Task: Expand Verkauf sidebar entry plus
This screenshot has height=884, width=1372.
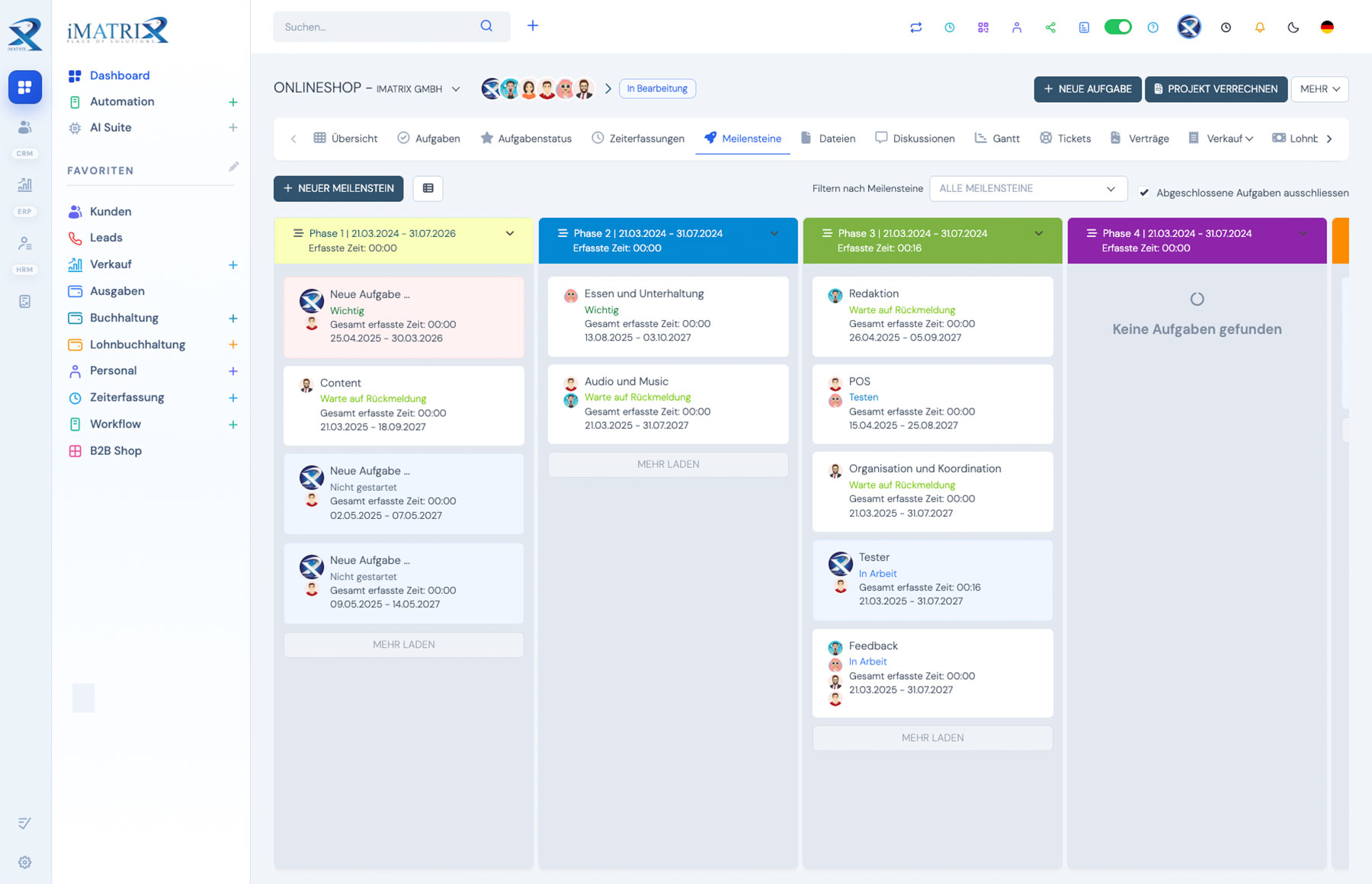Action: 233,265
